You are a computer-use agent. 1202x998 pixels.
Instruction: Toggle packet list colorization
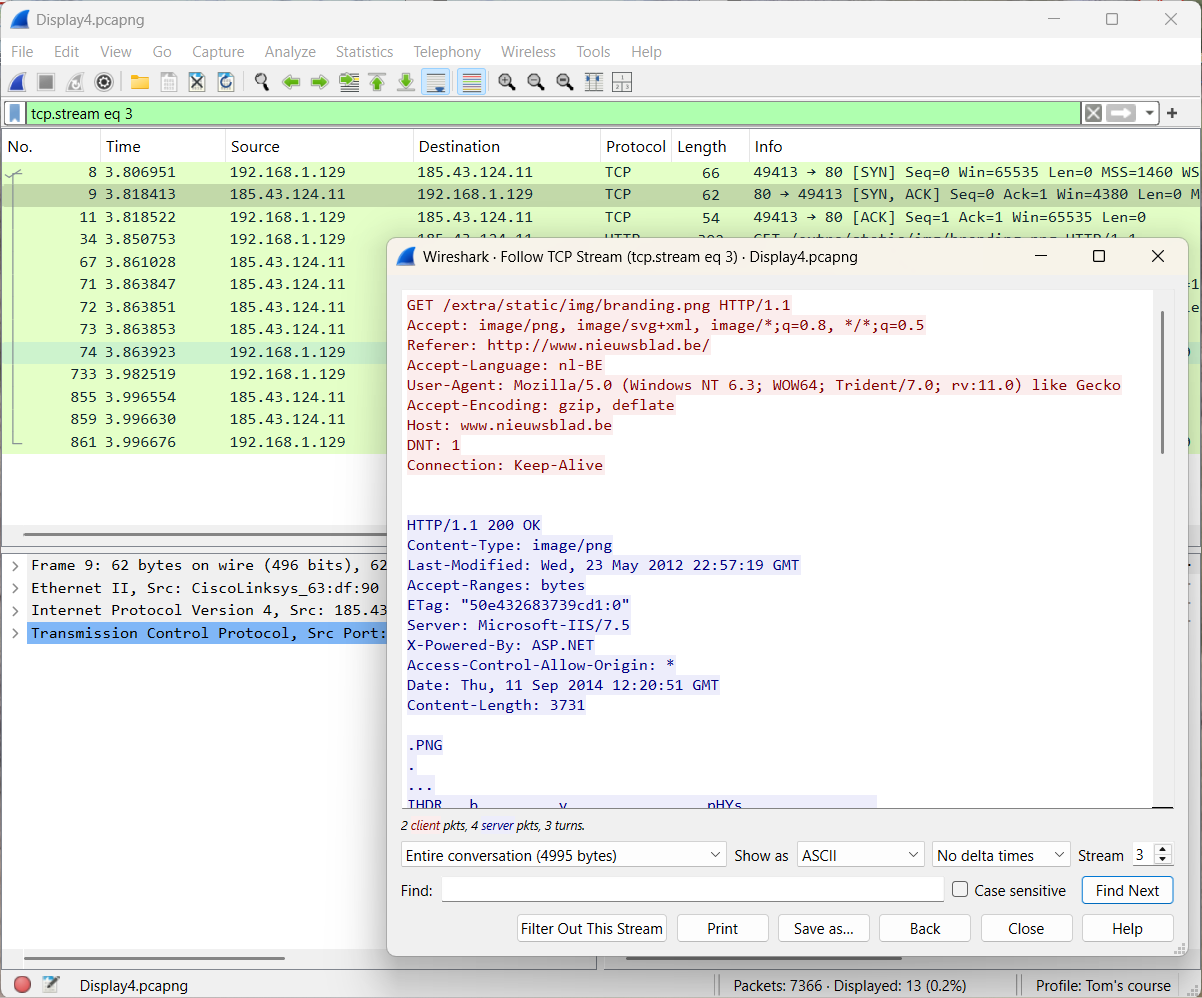471,82
